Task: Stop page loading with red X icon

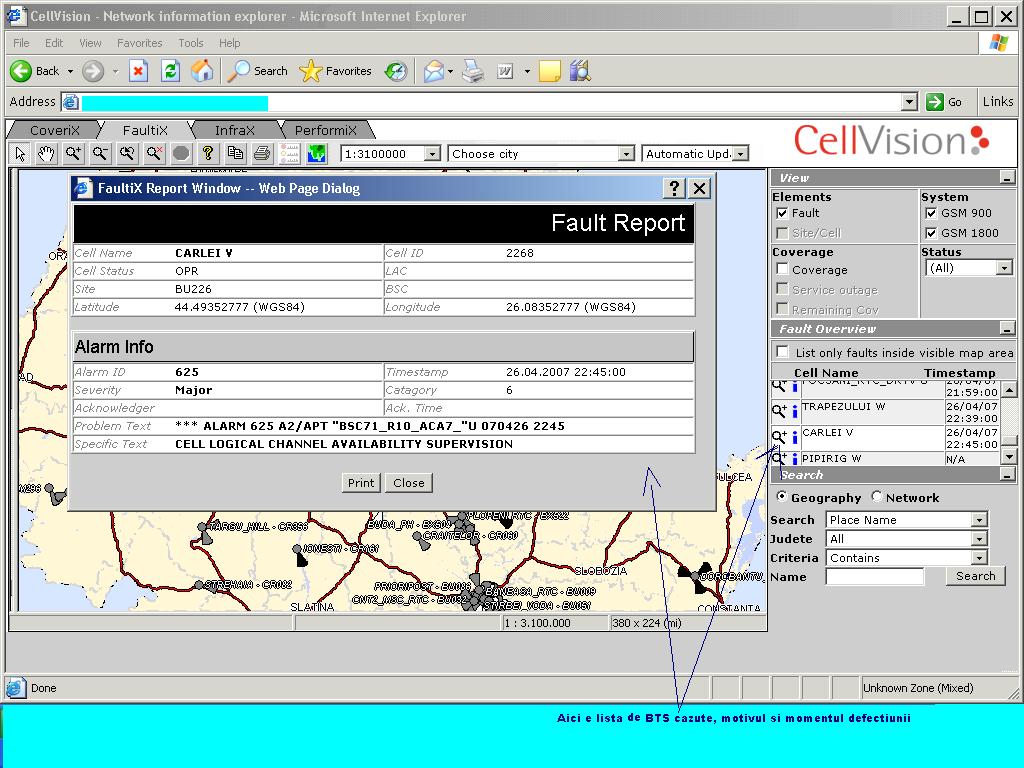Action: click(x=138, y=71)
